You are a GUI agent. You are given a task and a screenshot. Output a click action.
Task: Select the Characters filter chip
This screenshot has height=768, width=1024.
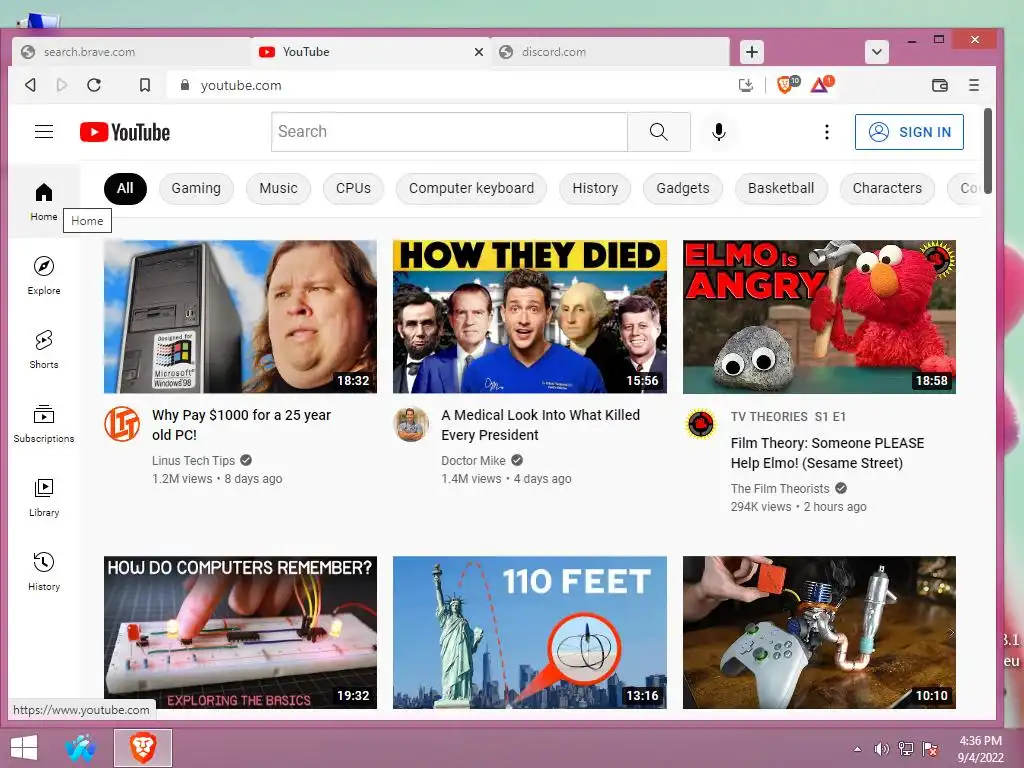pos(887,189)
